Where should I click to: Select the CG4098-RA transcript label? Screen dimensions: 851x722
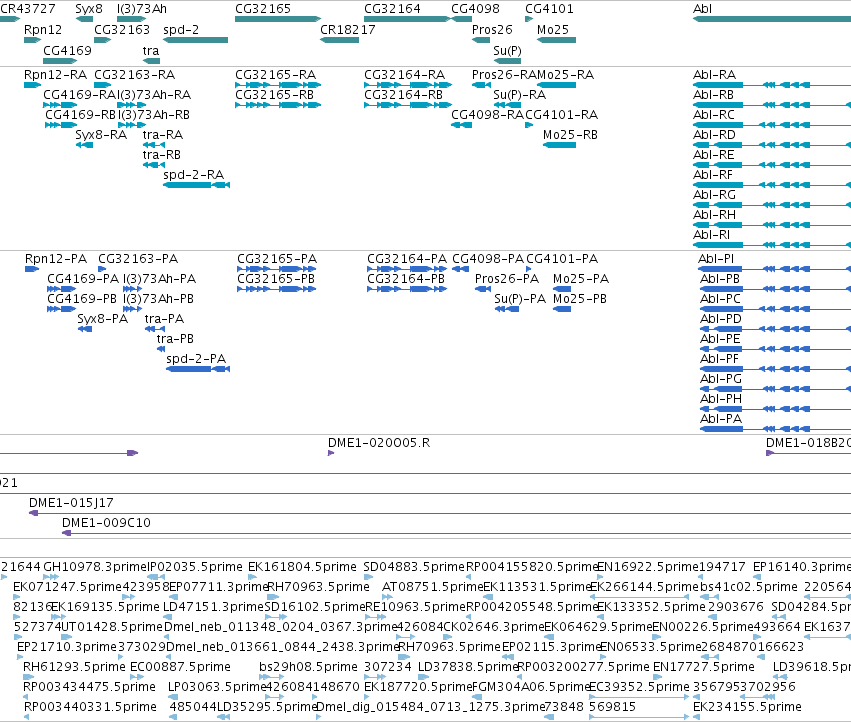coord(487,115)
